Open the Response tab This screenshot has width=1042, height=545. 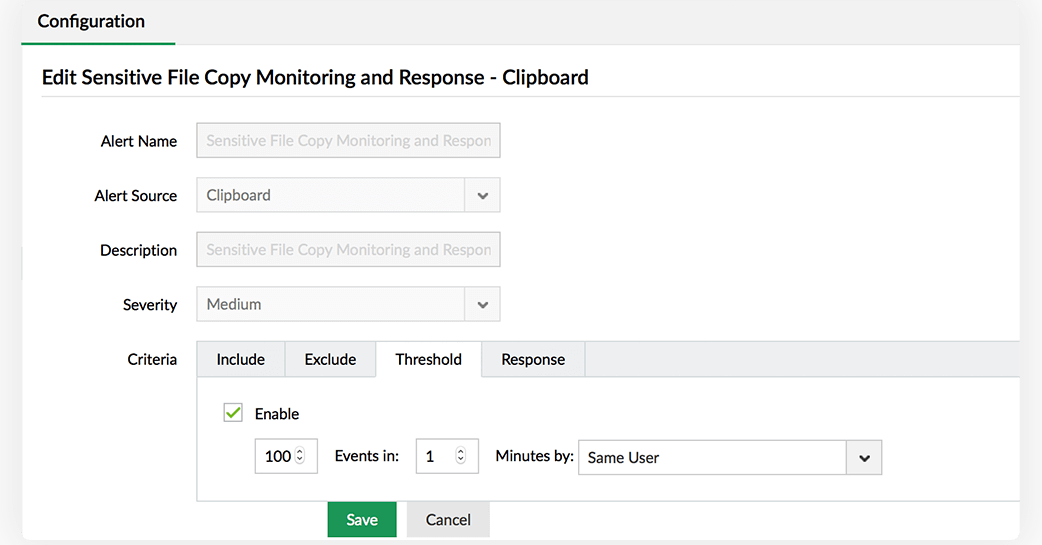[533, 359]
